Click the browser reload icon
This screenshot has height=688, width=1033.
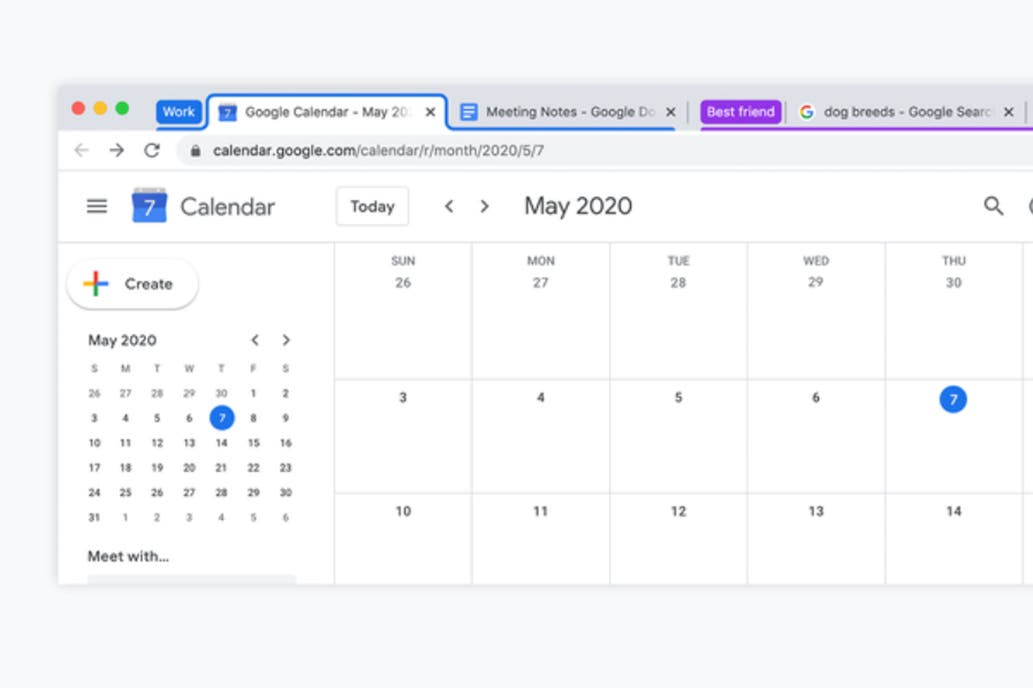pos(152,150)
